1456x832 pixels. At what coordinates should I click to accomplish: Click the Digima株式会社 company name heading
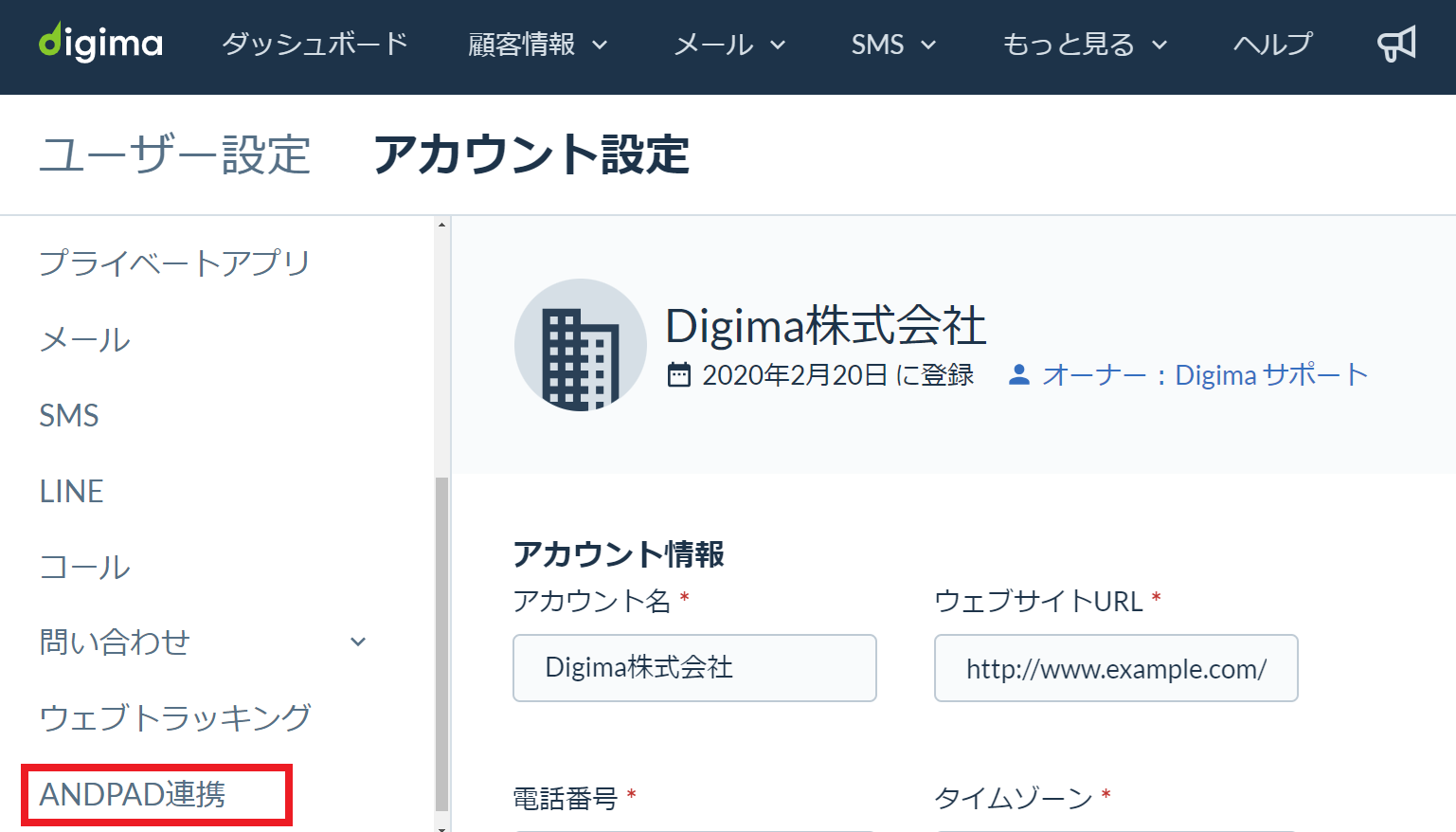826,326
